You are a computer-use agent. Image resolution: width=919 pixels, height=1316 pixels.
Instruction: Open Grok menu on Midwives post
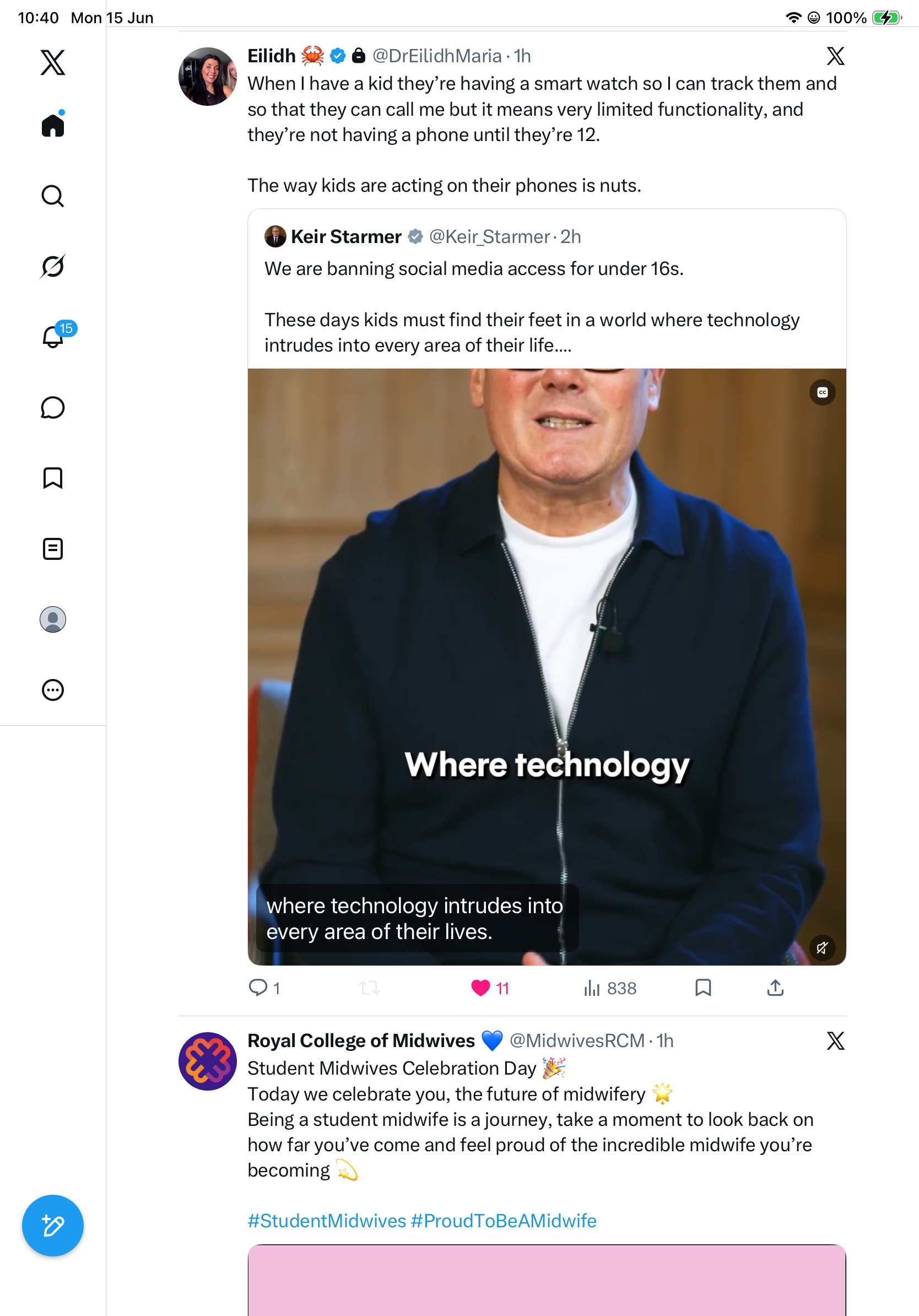[x=835, y=1041]
